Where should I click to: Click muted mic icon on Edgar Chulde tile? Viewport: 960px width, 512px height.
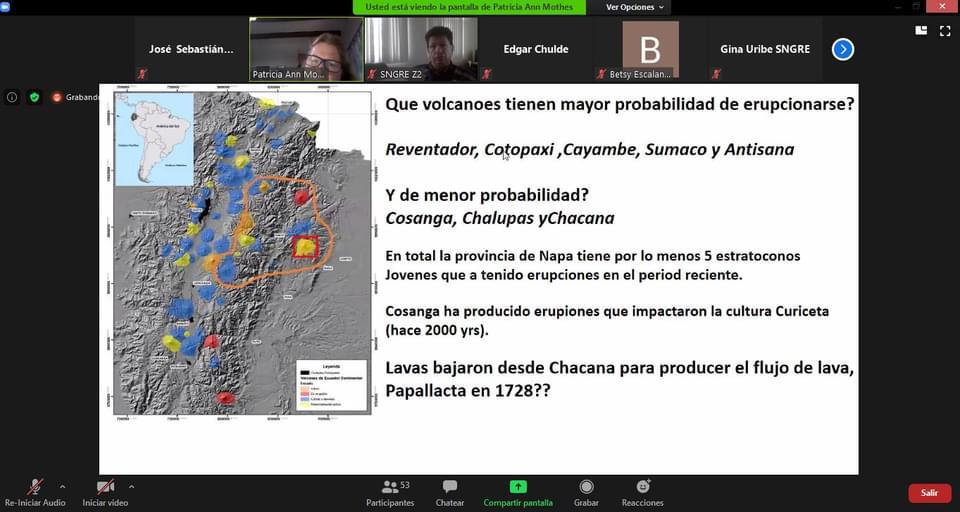tap(486, 74)
